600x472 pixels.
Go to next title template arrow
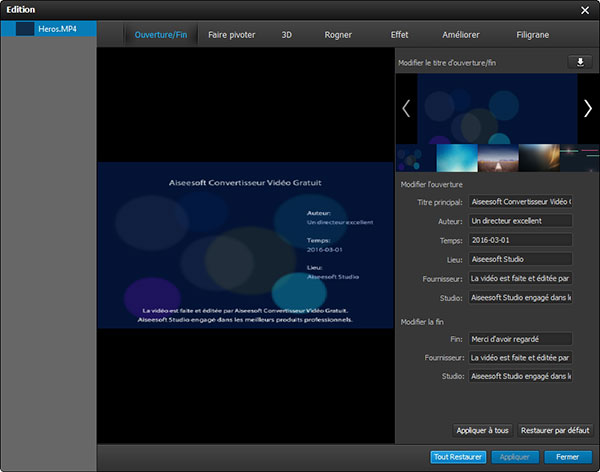click(588, 108)
